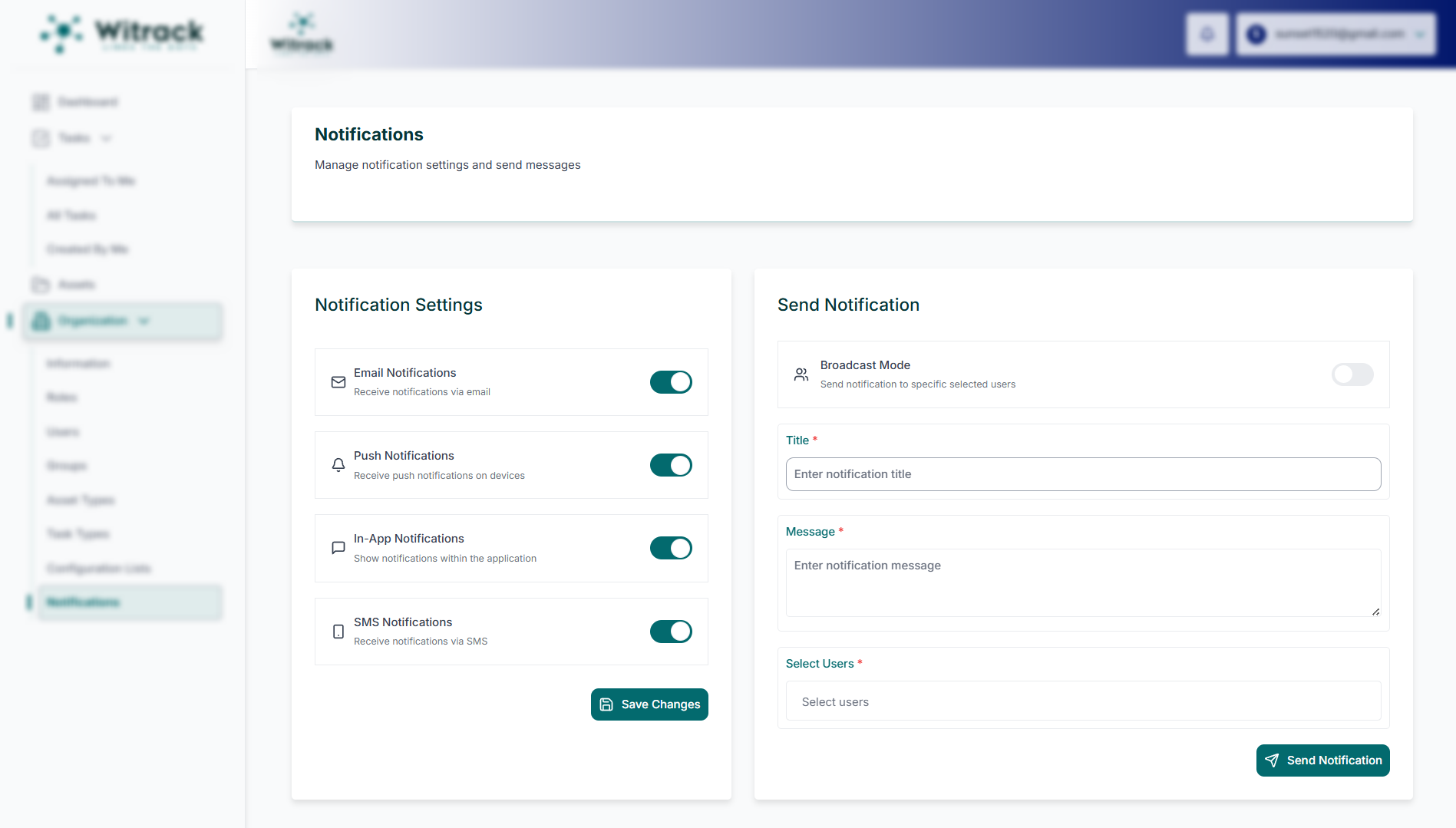Open the Select users dropdown field
This screenshot has width=1456, height=828.
click(x=1082, y=701)
